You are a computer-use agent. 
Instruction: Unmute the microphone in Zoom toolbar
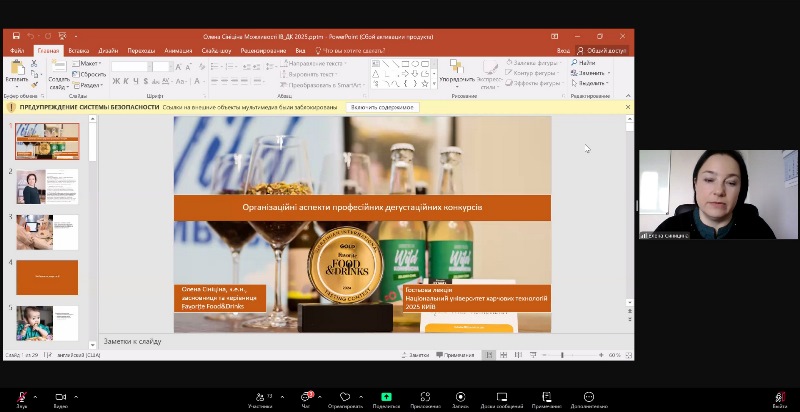pyautogui.click(x=21, y=397)
